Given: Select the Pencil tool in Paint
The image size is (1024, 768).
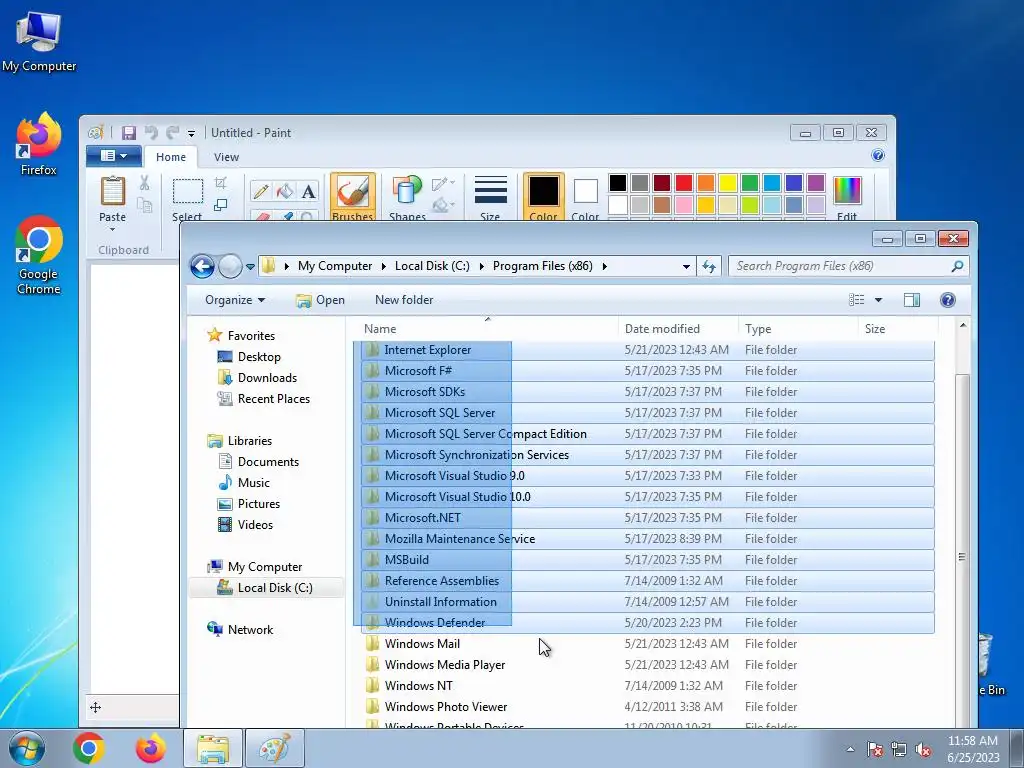Looking at the screenshot, I should (261, 191).
